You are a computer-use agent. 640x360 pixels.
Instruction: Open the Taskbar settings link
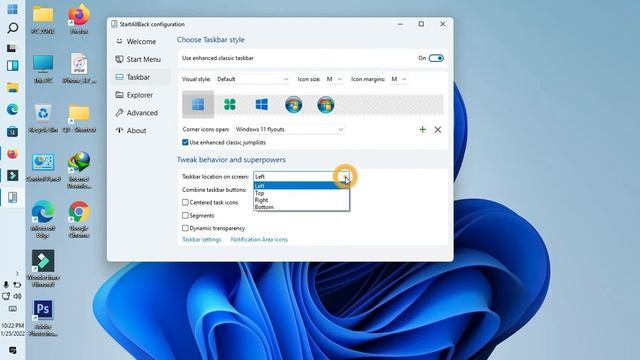pyautogui.click(x=201, y=240)
